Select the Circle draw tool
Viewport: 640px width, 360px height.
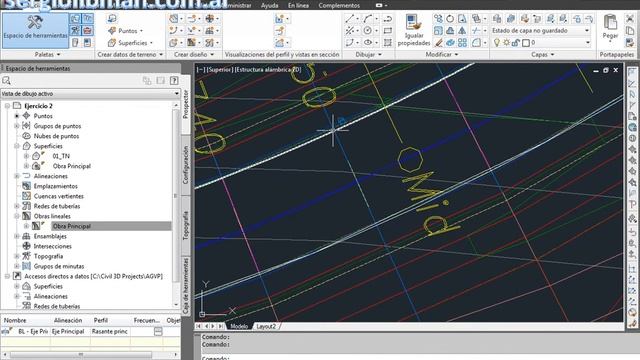pyautogui.click(x=367, y=31)
